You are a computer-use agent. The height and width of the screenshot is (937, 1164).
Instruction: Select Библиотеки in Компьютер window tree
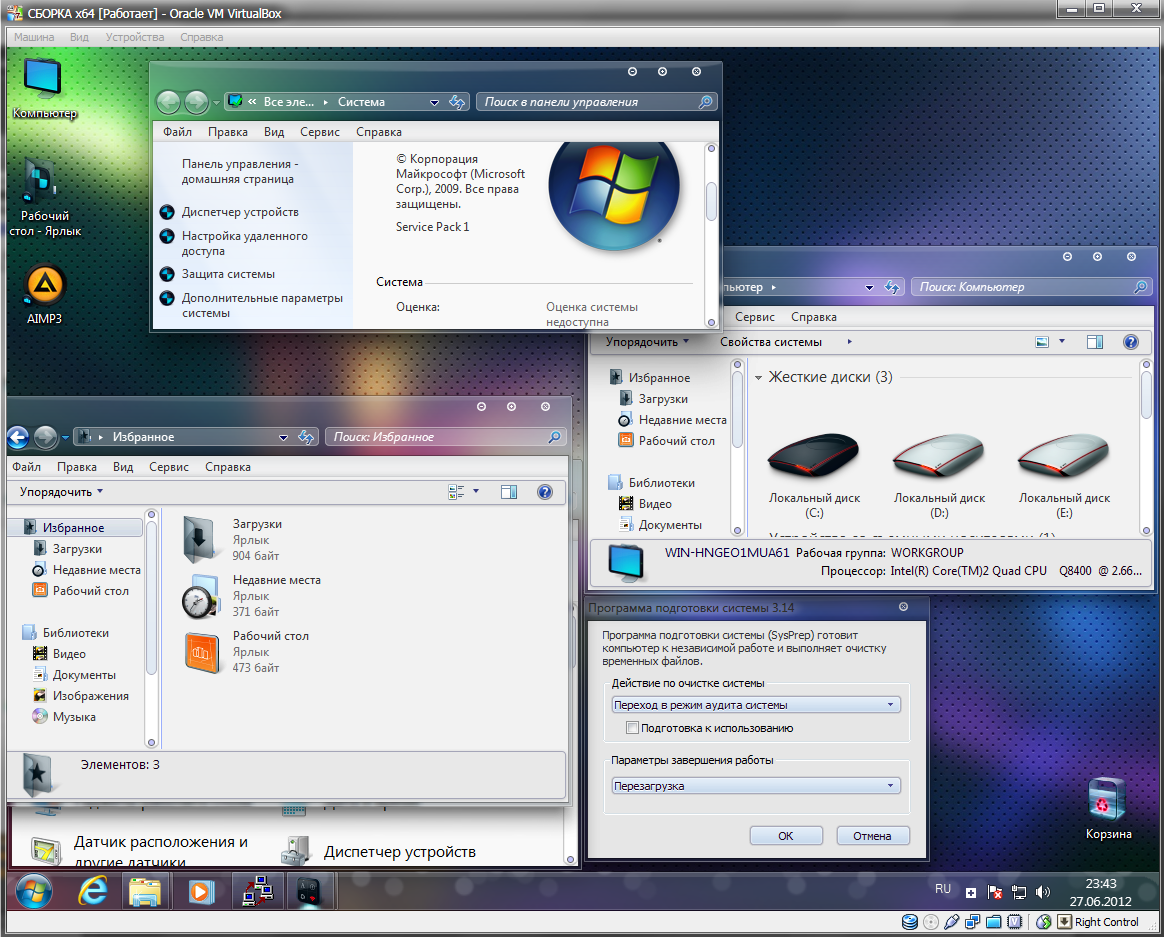(661, 483)
